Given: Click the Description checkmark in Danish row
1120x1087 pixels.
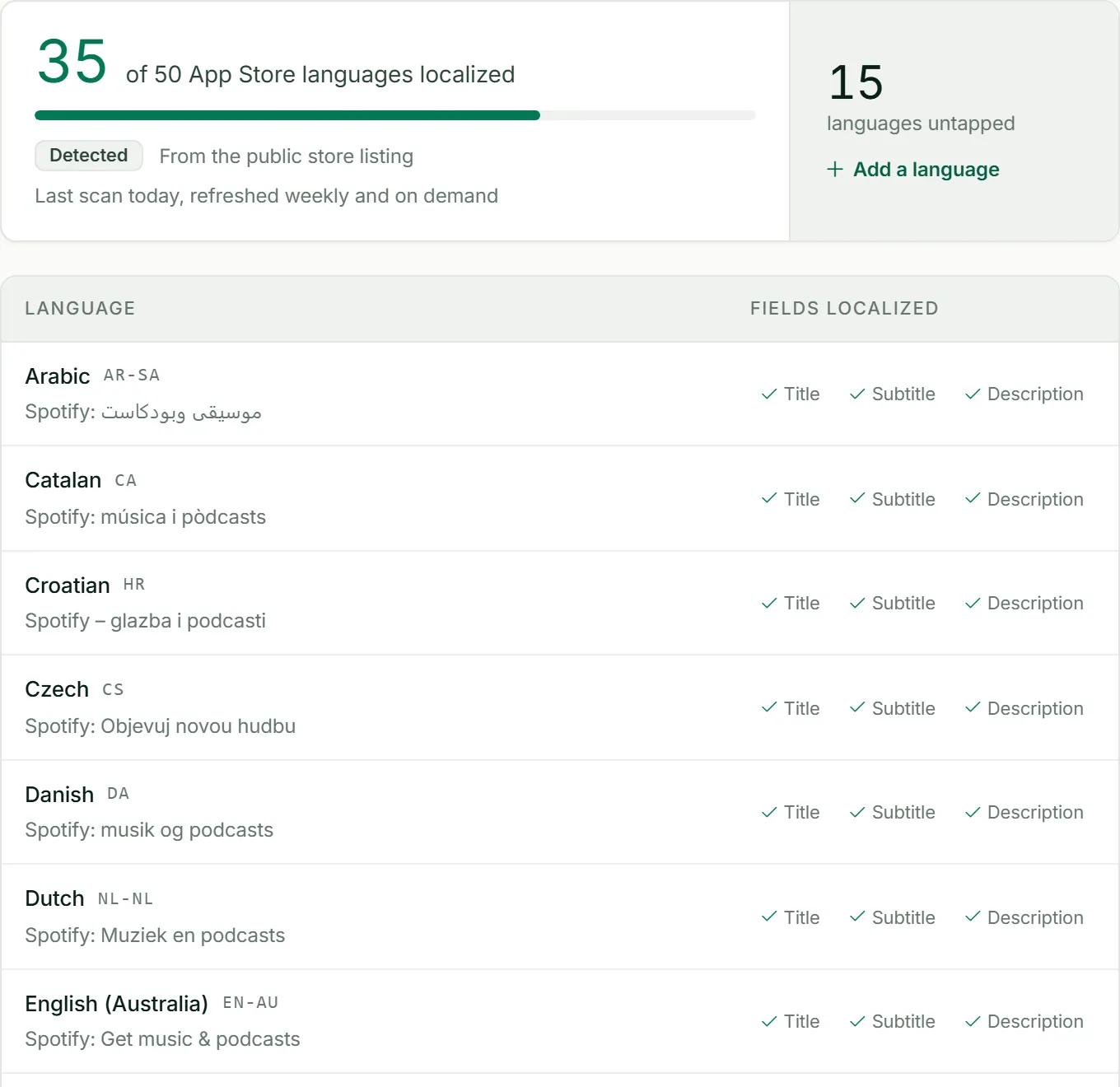Looking at the screenshot, I should tap(973, 813).
